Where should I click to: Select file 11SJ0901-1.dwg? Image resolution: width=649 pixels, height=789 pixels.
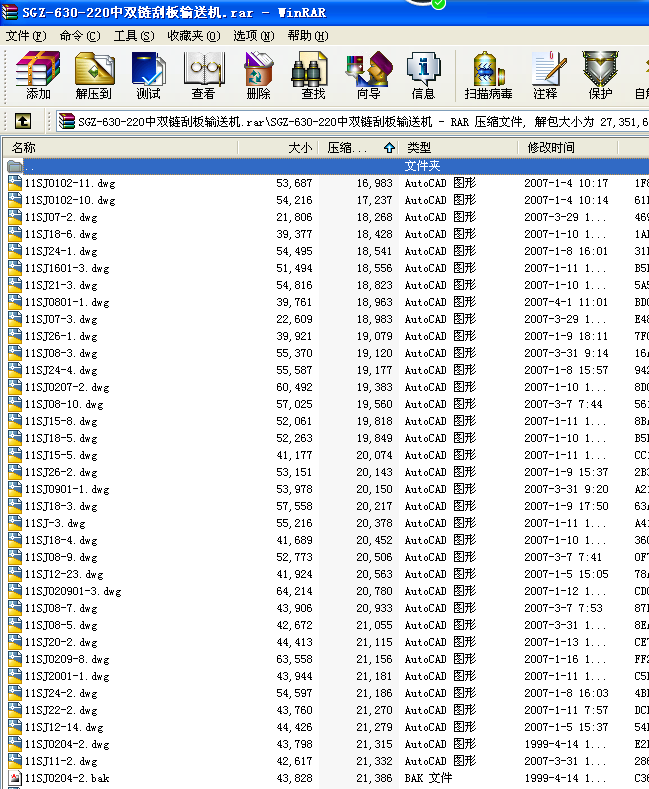click(67, 489)
